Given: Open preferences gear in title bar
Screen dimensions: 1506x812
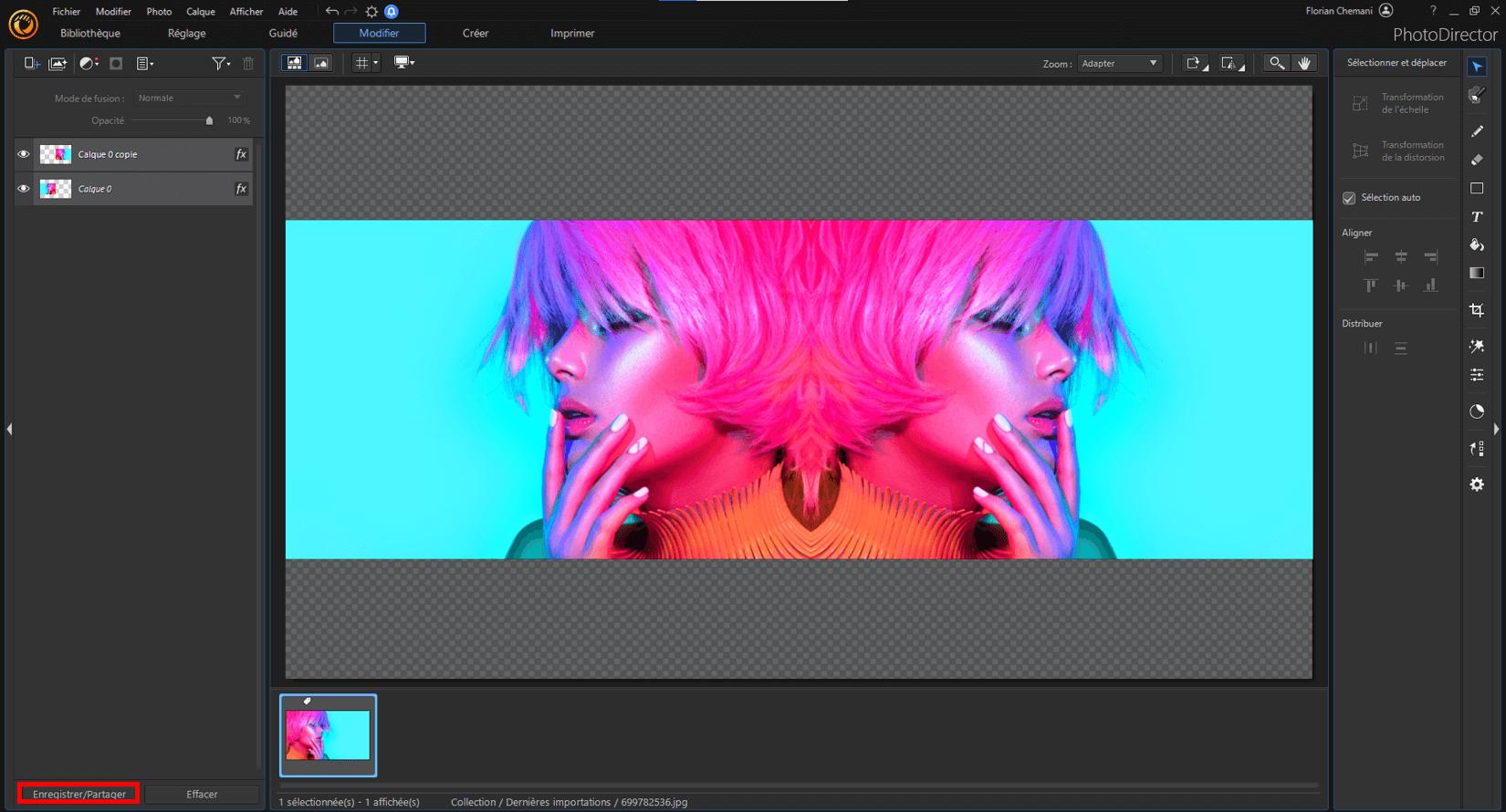Looking at the screenshot, I should (x=371, y=11).
